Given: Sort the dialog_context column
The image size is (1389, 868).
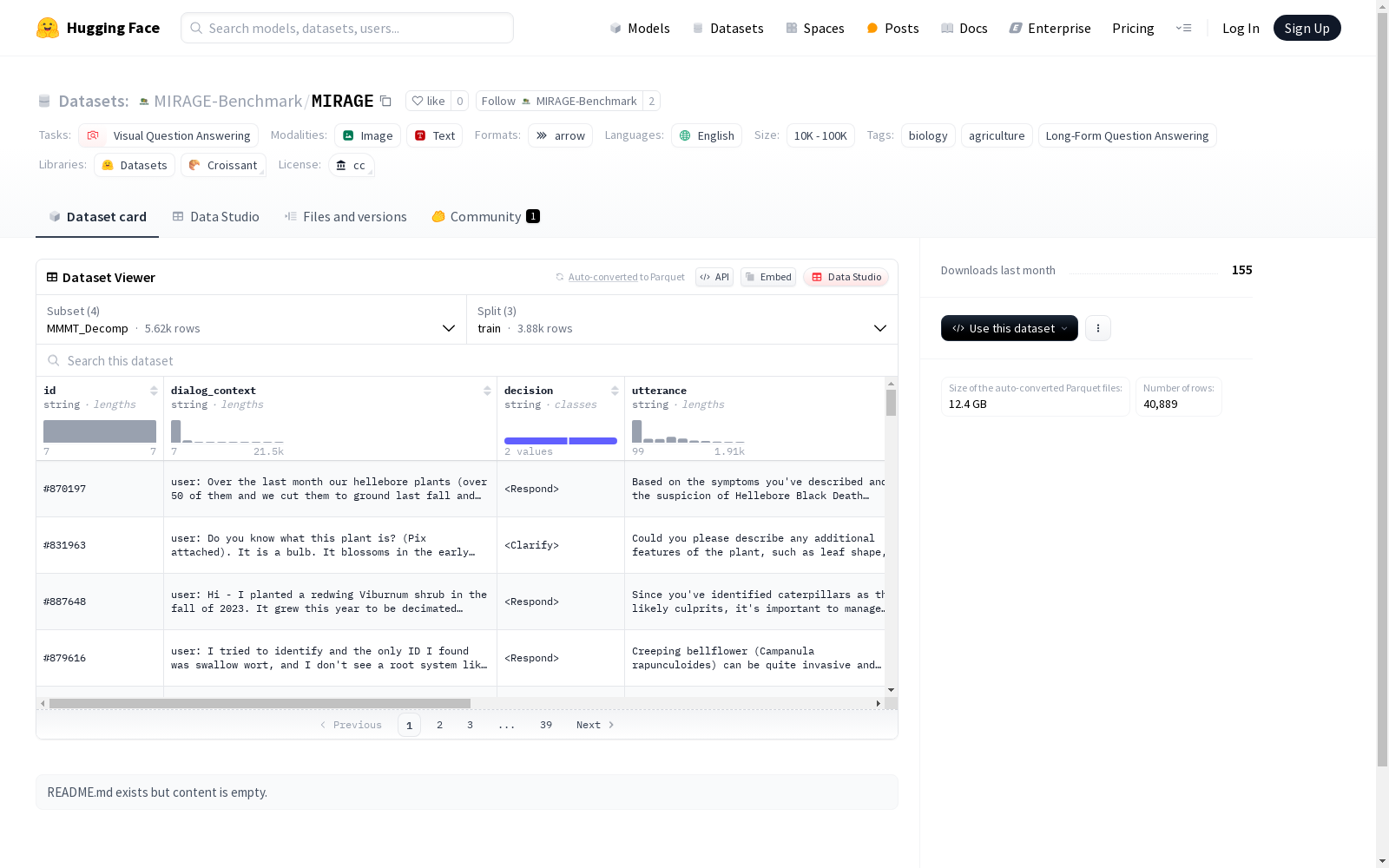Looking at the screenshot, I should 487,391.
